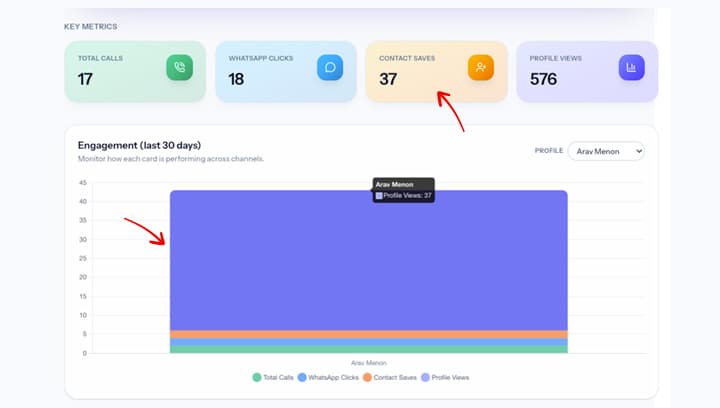Screen dimensions: 720x408
Task: Click the green Total Calls bar segment
Action: (369, 349)
